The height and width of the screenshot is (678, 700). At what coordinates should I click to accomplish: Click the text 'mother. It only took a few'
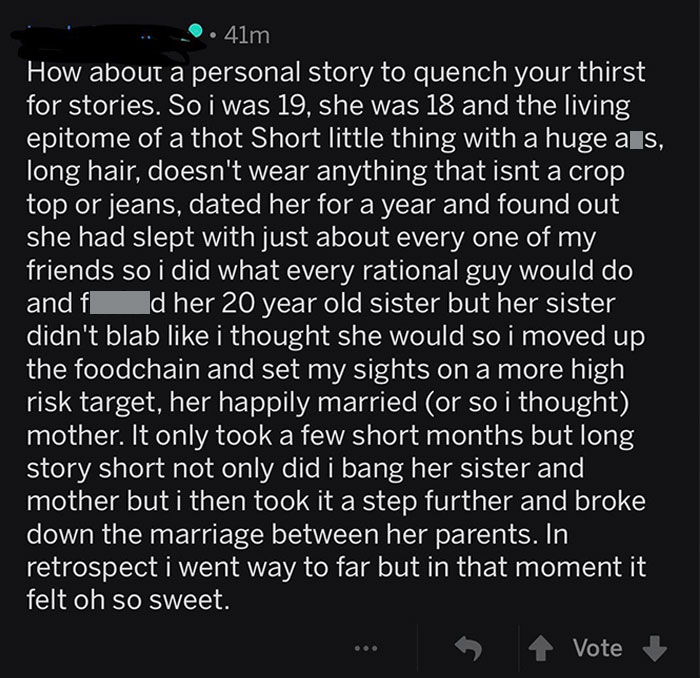click(x=185, y=435)
